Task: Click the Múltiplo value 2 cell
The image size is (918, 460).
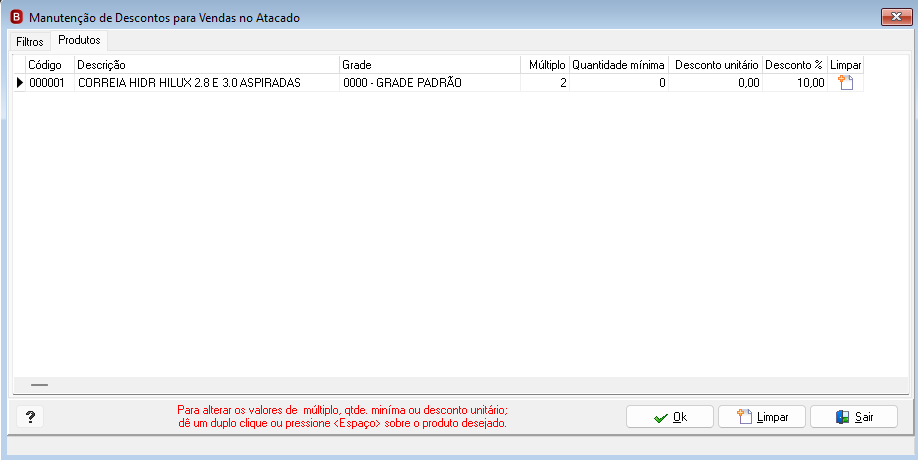Action: [x=545, y=83]
